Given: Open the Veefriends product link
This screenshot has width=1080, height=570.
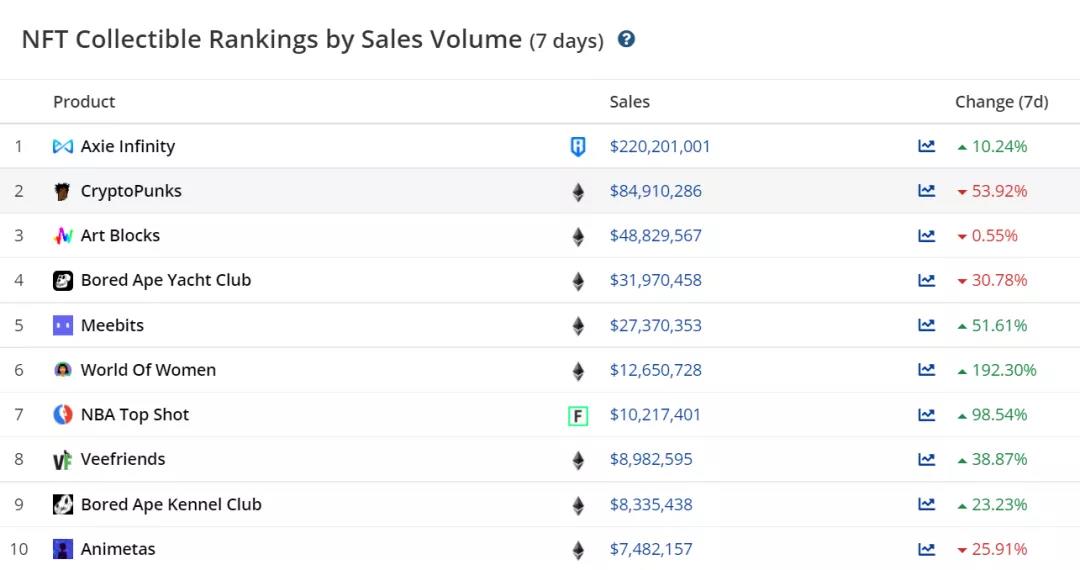Looking at the screenshot, I should 123,459.
